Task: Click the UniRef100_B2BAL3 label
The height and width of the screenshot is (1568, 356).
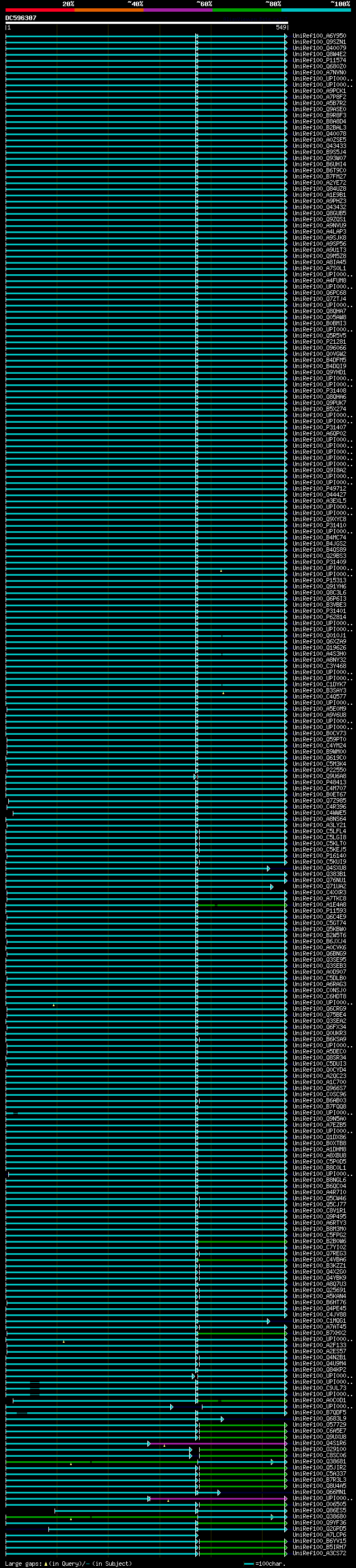Action: pos(319,128)
